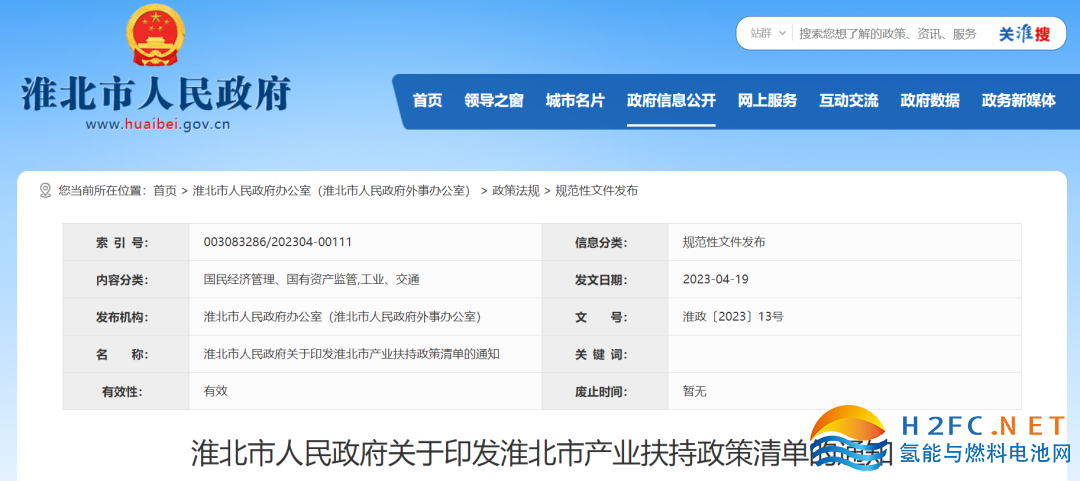Image resolution: width=1080 pixels, height=481 pixels.
Task: Click the location pin icon in breadcrumb
Action: 45,190
